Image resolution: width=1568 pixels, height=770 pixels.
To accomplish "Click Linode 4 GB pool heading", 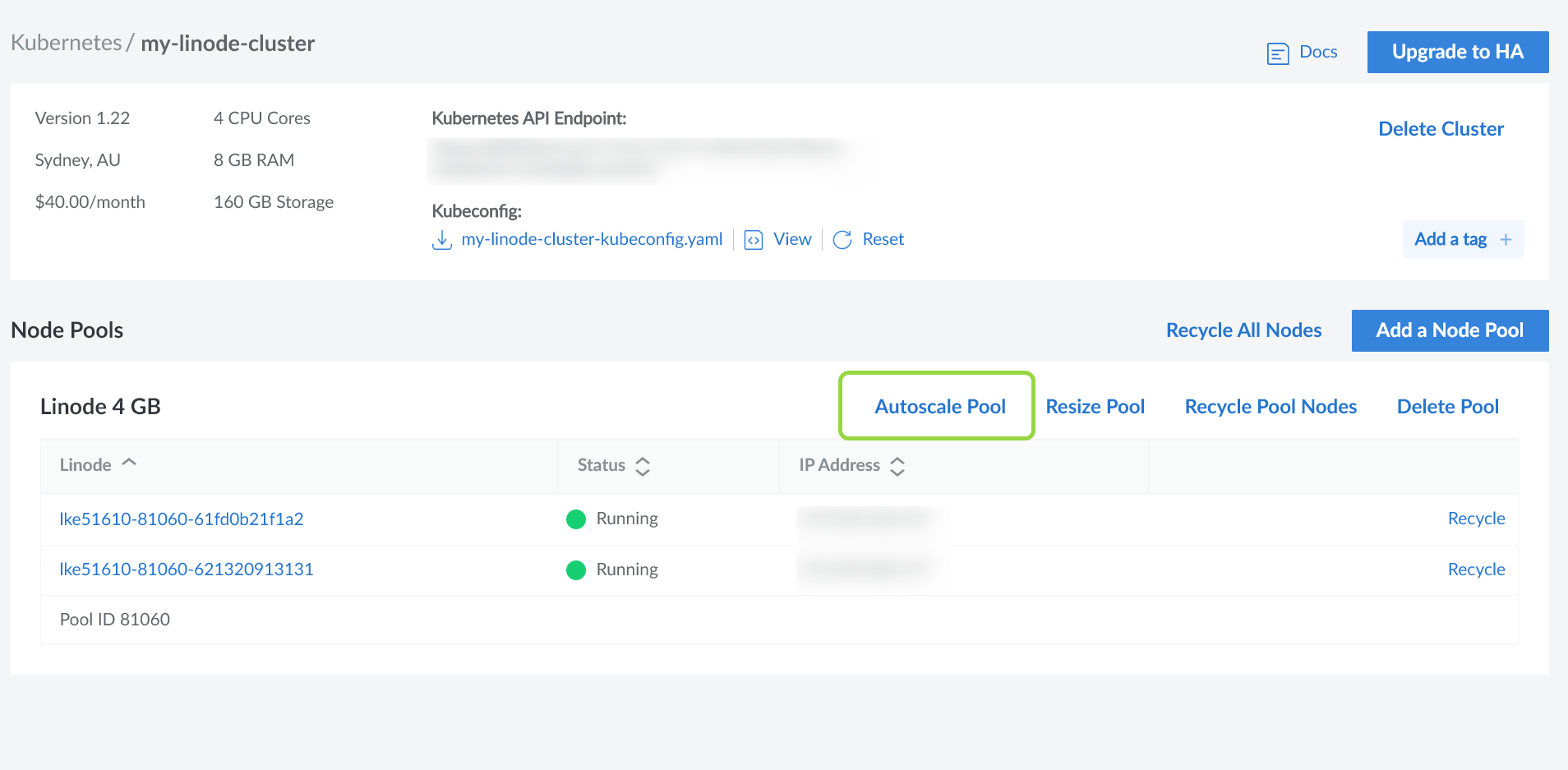I will tap(100, 407).
